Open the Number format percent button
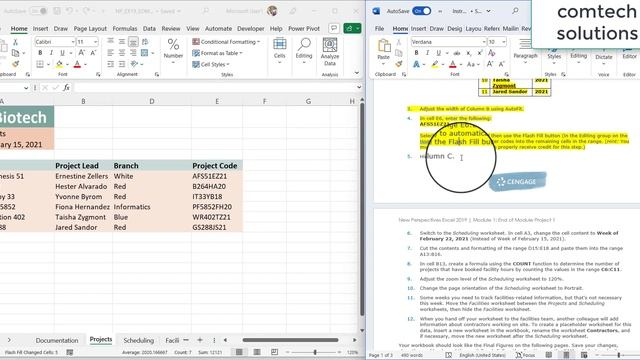Image resolution: width=640 pixels, height=360 pixels. point(173,51)
